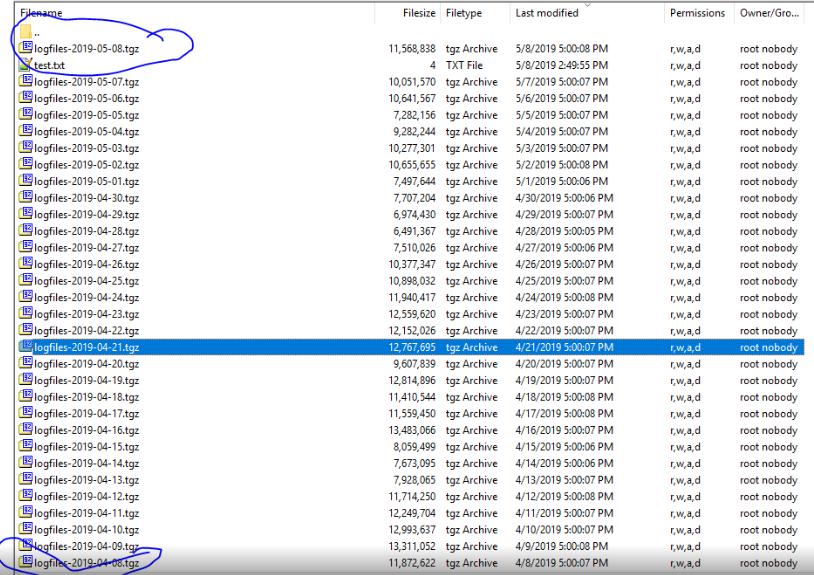The image size is (814, 575).
Task: Click the archive icon of logfiles-2019-04-23.tgz
Action: point(25,313)
